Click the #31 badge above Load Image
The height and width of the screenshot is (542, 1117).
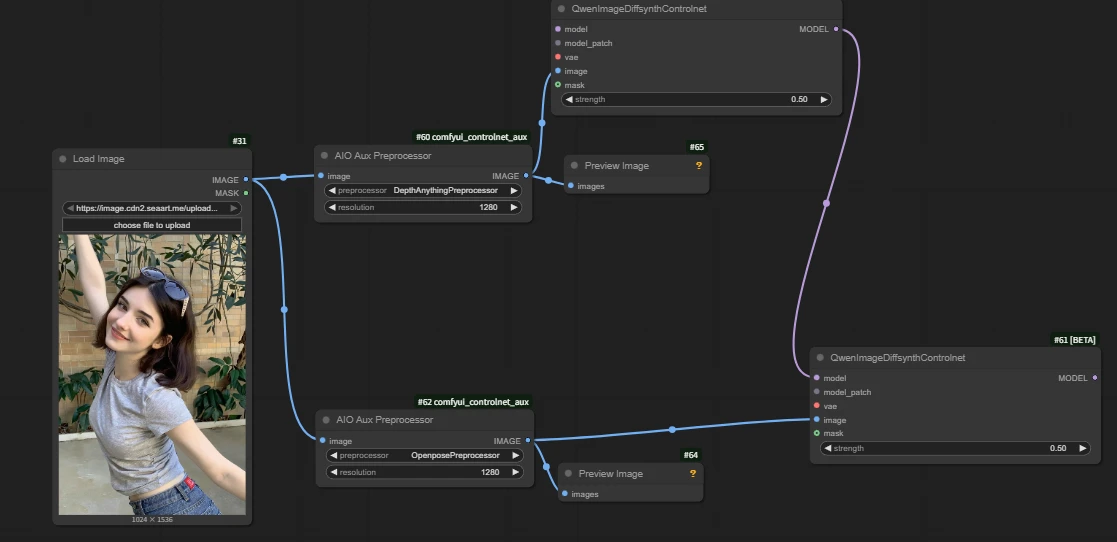pyautogui.click(x=240, y=141)
